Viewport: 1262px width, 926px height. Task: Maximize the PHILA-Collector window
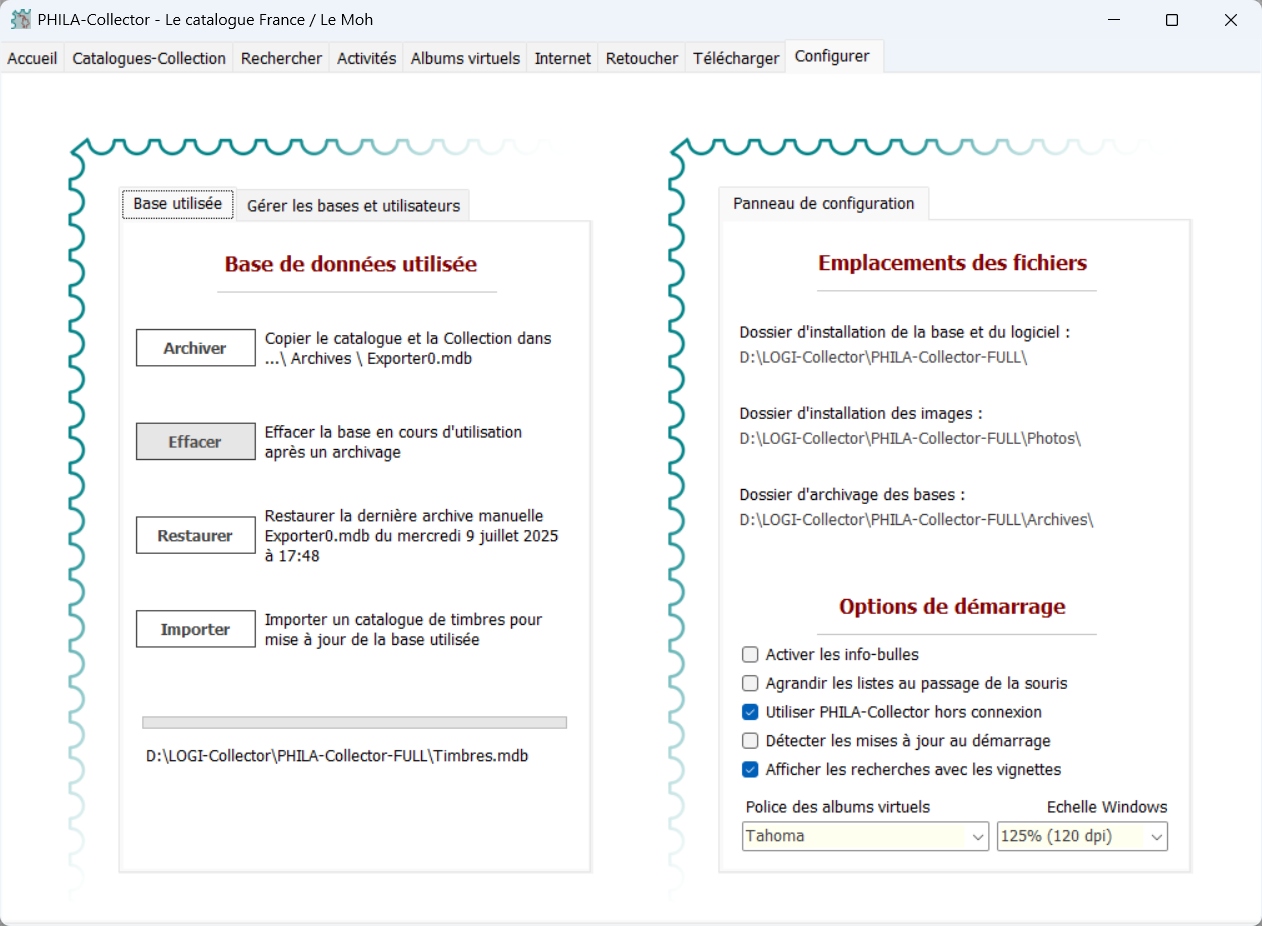[x=1172, y=20]
